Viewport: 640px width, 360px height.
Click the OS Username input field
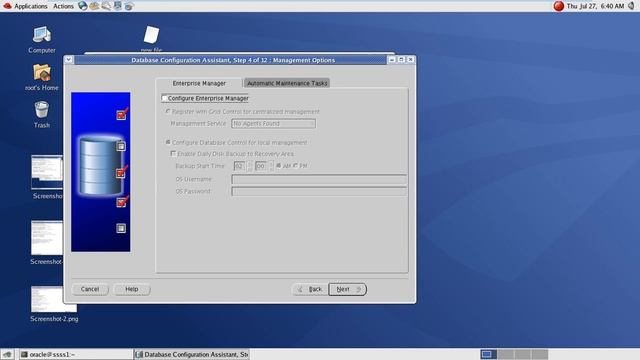click(x=319, y=179)
